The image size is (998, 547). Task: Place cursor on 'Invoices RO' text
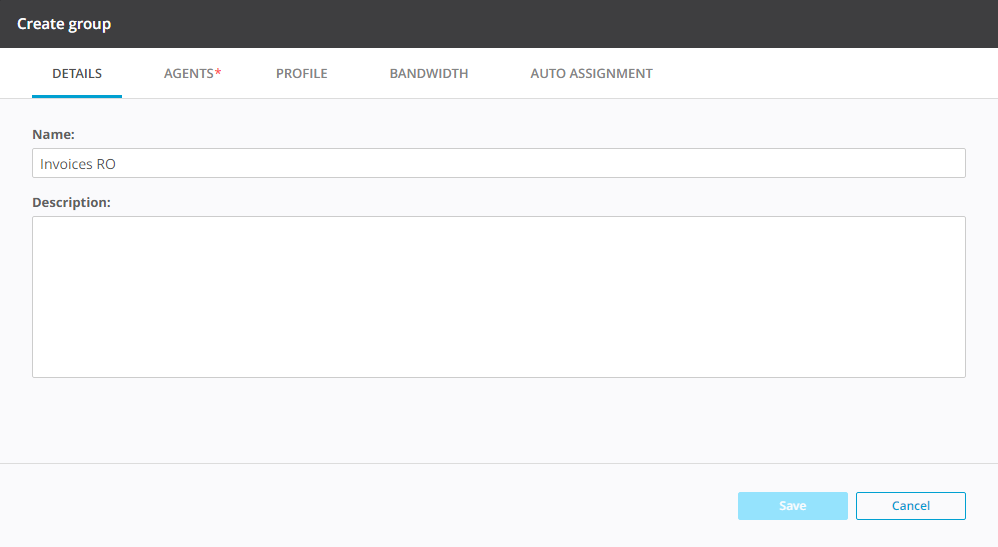click(x=78, y=164)
